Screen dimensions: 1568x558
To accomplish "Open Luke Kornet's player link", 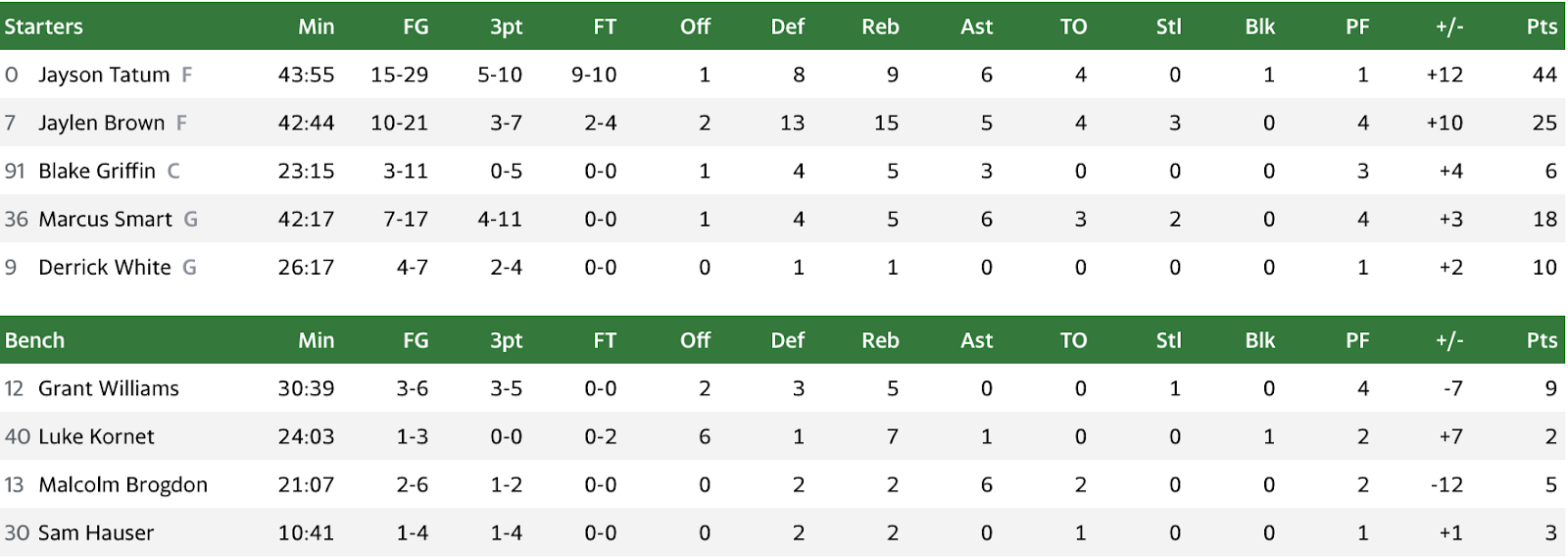I will pos(96,436).
